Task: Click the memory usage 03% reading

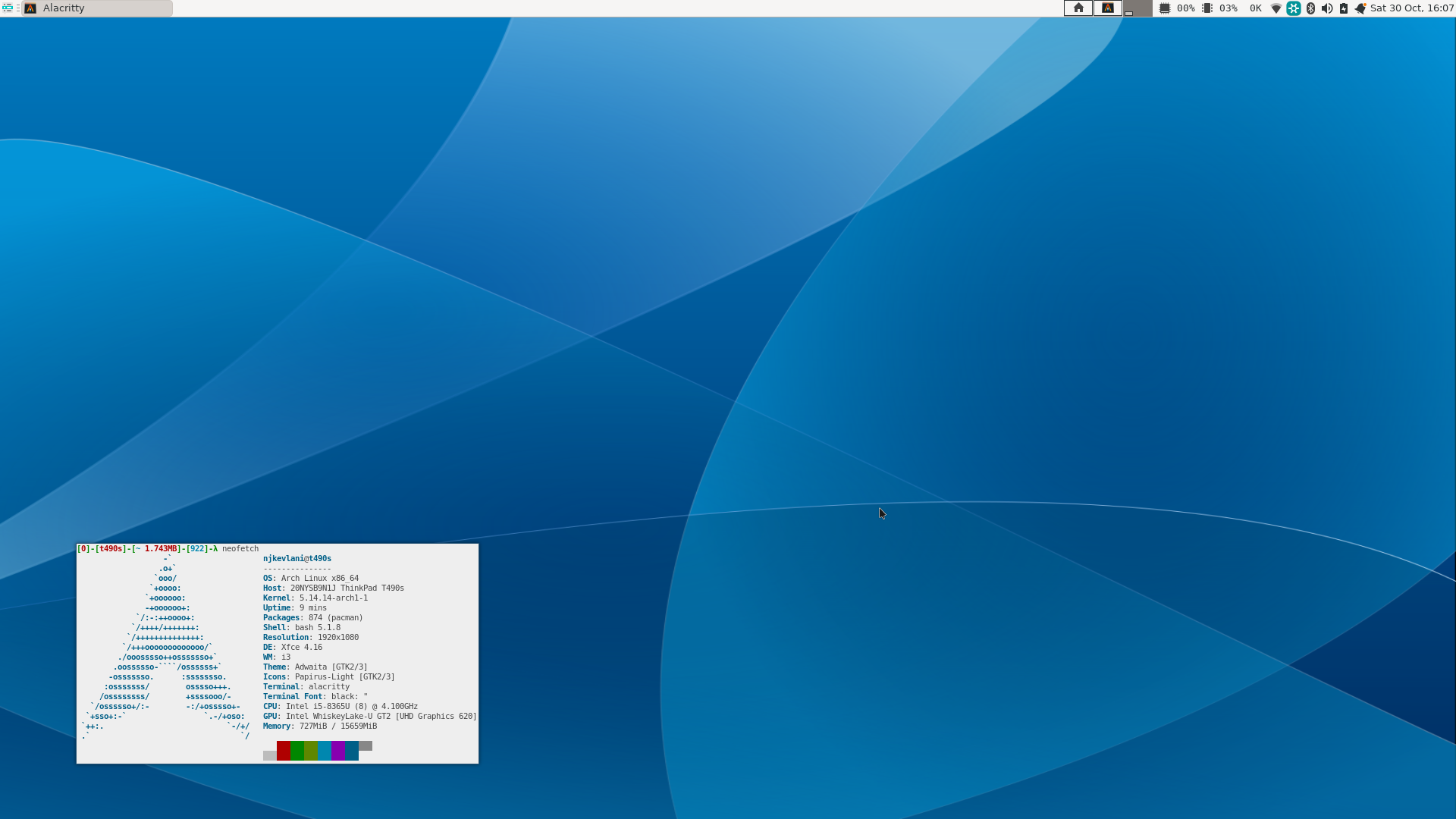Action: (1228, 8)
